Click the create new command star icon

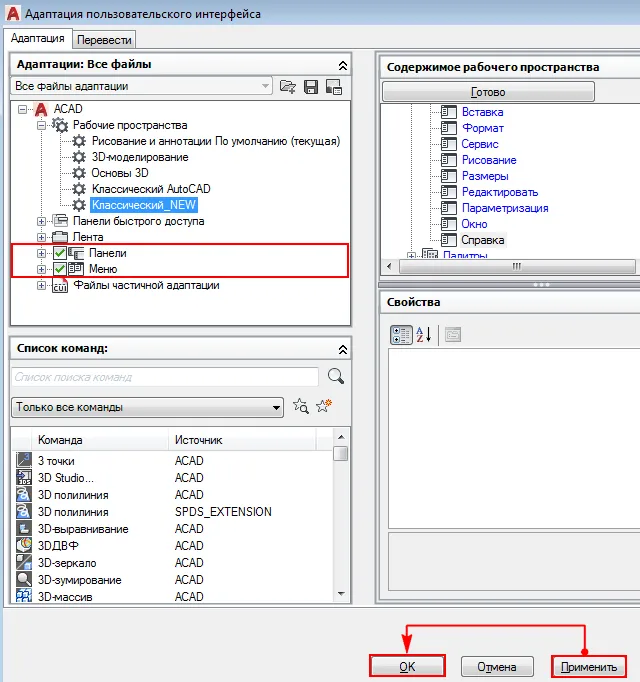[324, 406]
